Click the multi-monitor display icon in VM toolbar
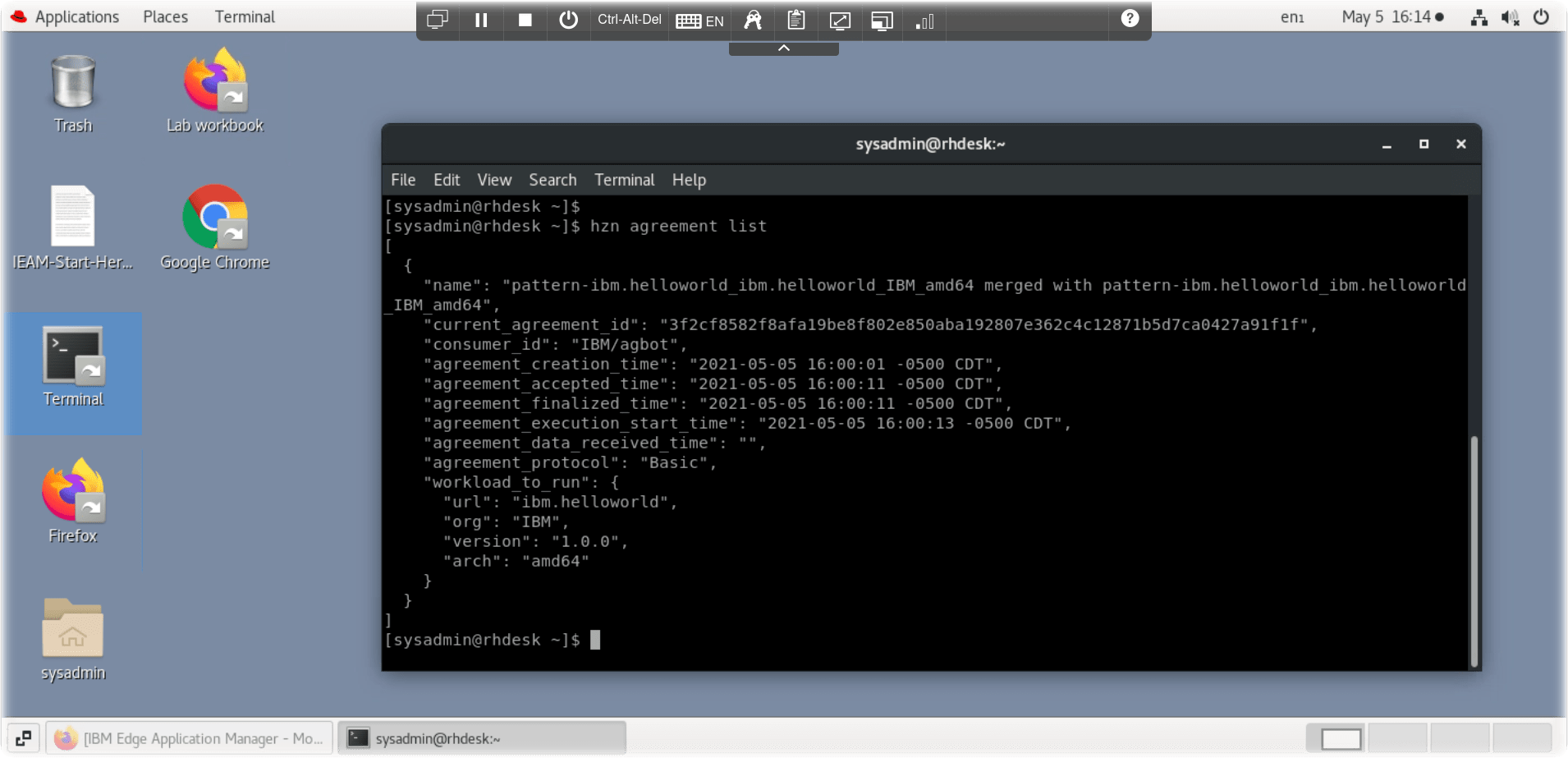 click(x=438, y=20)
